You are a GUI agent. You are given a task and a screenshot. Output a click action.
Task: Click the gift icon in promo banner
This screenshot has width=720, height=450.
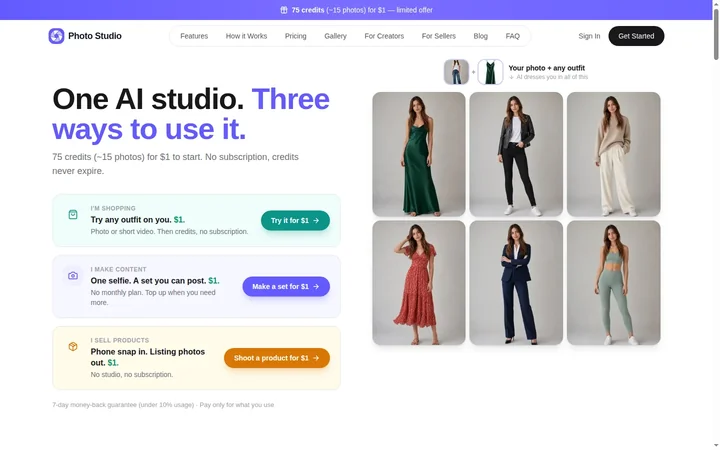click(x=284, y=10)
